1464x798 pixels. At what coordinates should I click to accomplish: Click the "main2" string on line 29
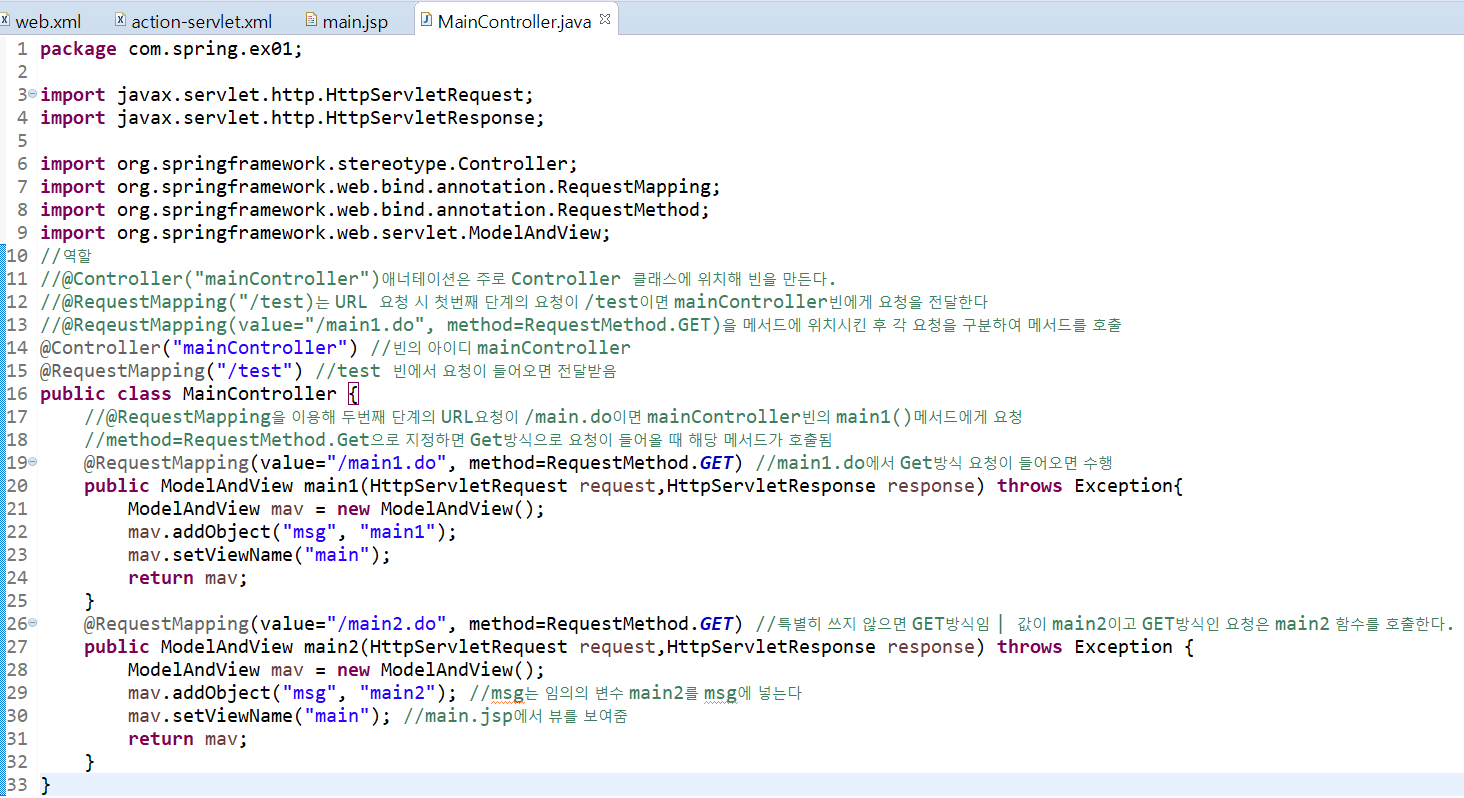point(397,693)
